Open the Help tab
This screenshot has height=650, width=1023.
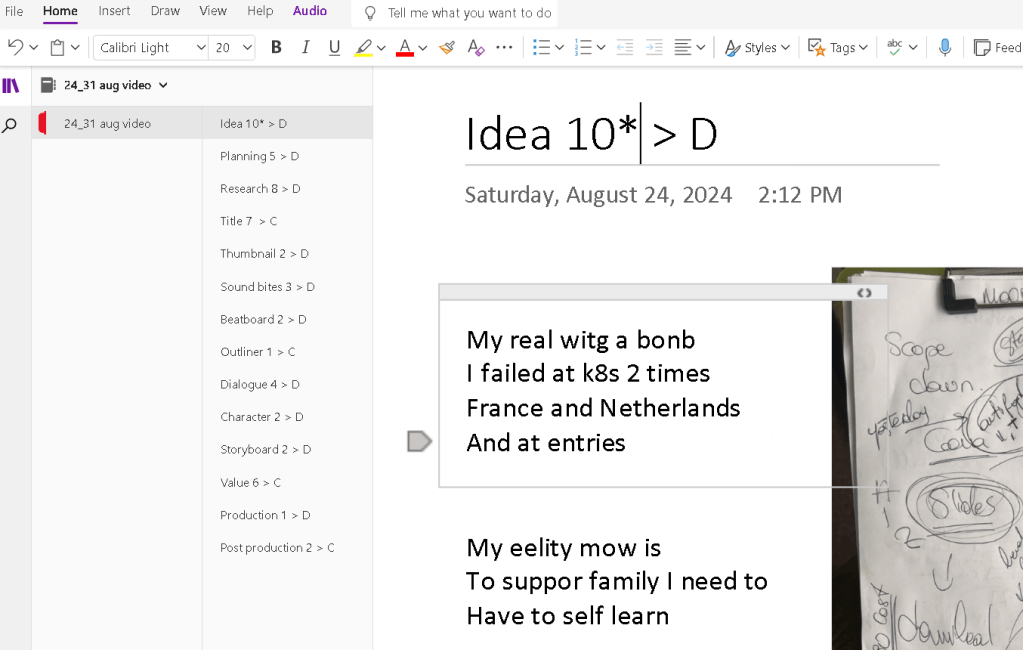pos(260,11)
